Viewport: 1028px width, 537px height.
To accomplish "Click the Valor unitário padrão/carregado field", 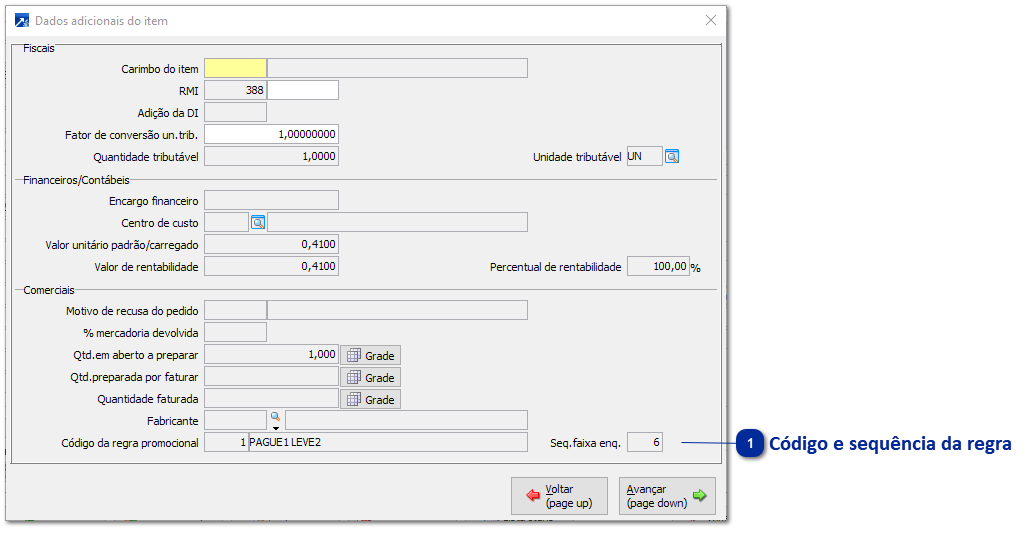I will [271, 245].
